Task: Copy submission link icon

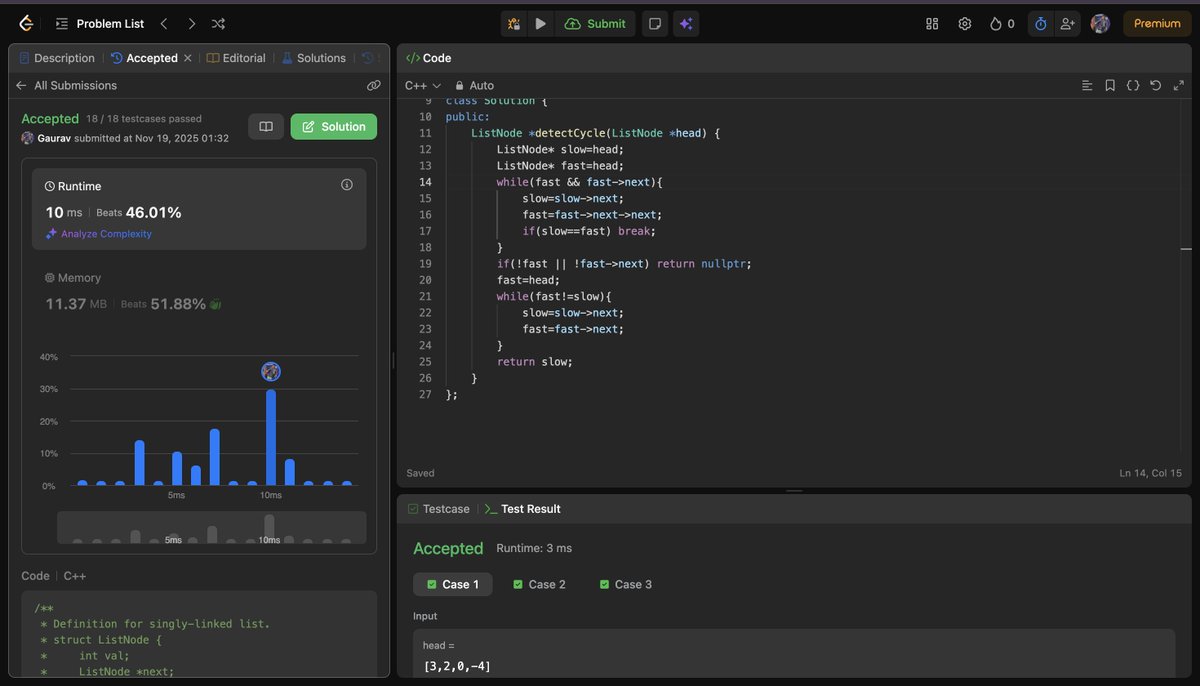Action: click(374, 86)
